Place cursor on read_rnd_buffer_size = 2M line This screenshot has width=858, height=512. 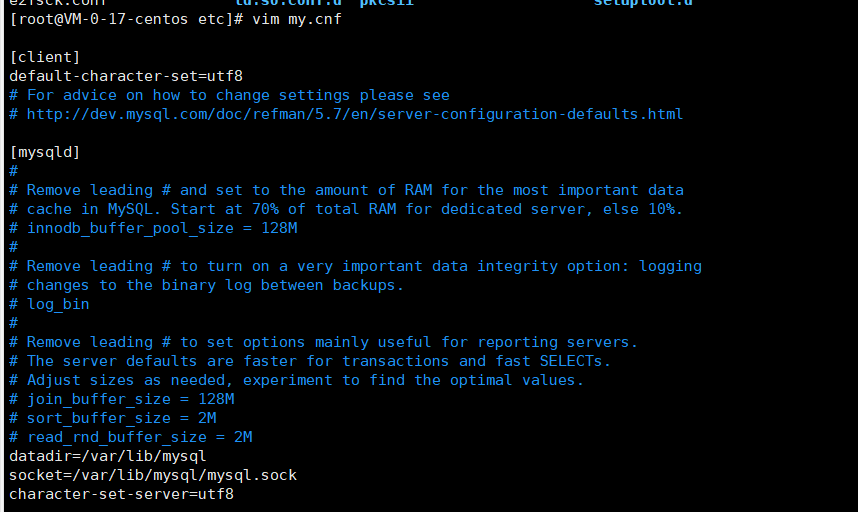click(131, 437)
